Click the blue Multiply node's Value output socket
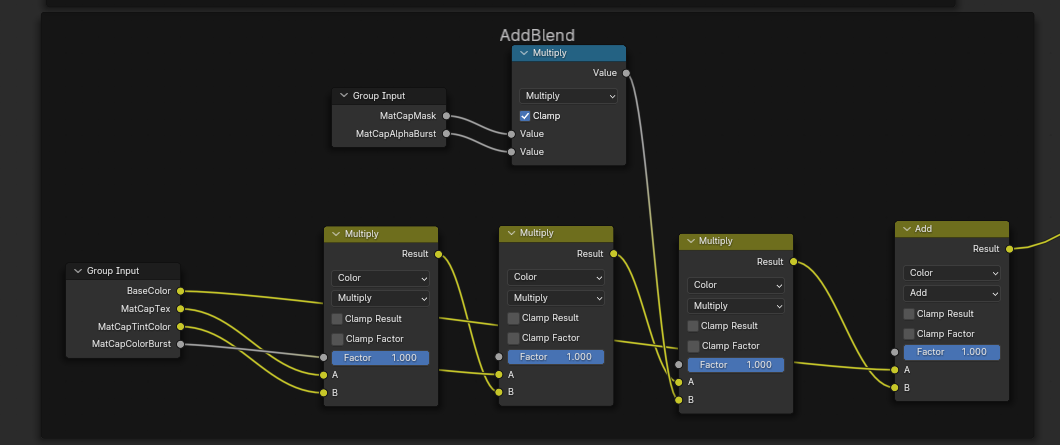 [626, 73]
